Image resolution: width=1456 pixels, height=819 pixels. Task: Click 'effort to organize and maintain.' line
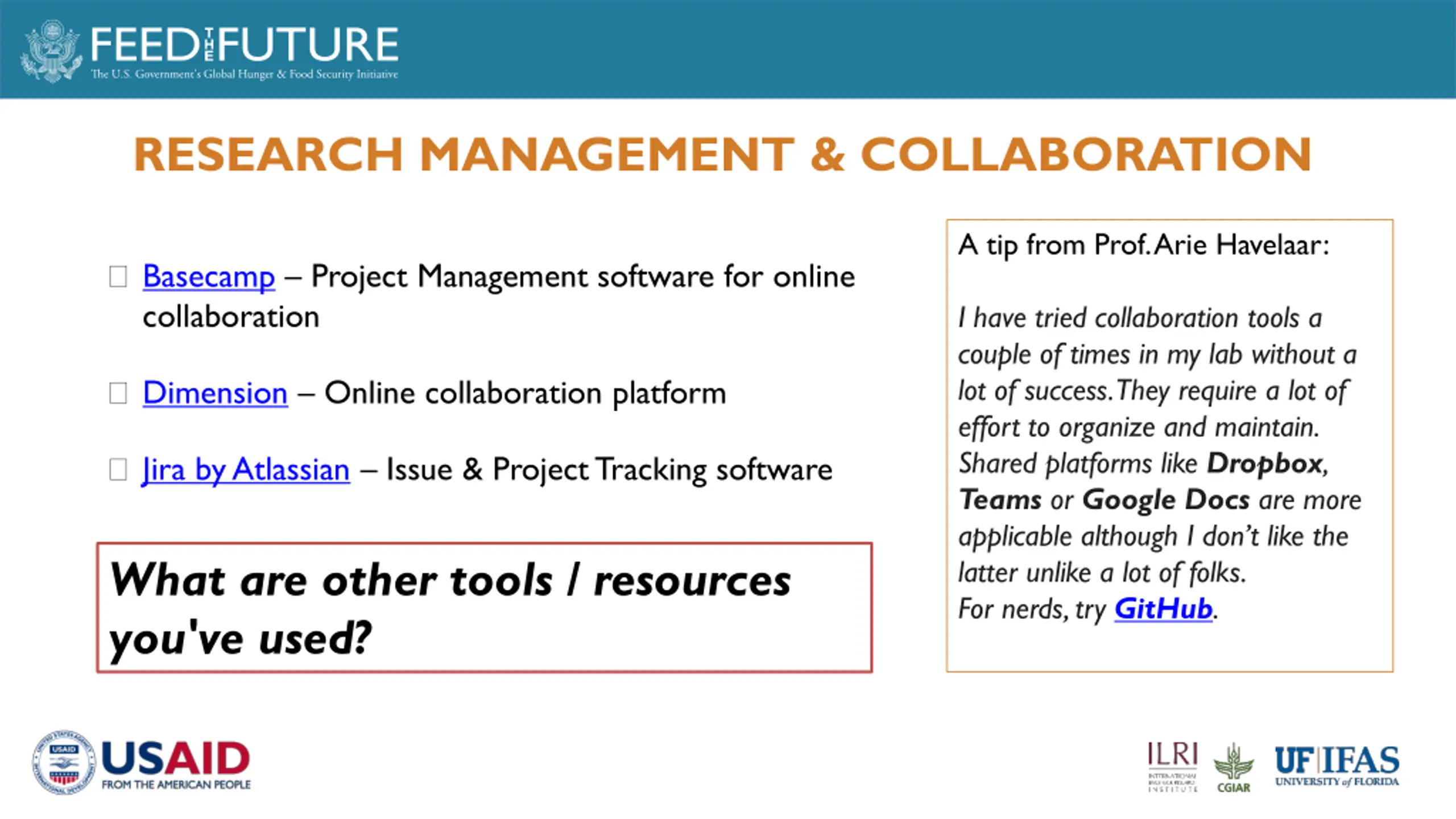[x=1139, y=428]
